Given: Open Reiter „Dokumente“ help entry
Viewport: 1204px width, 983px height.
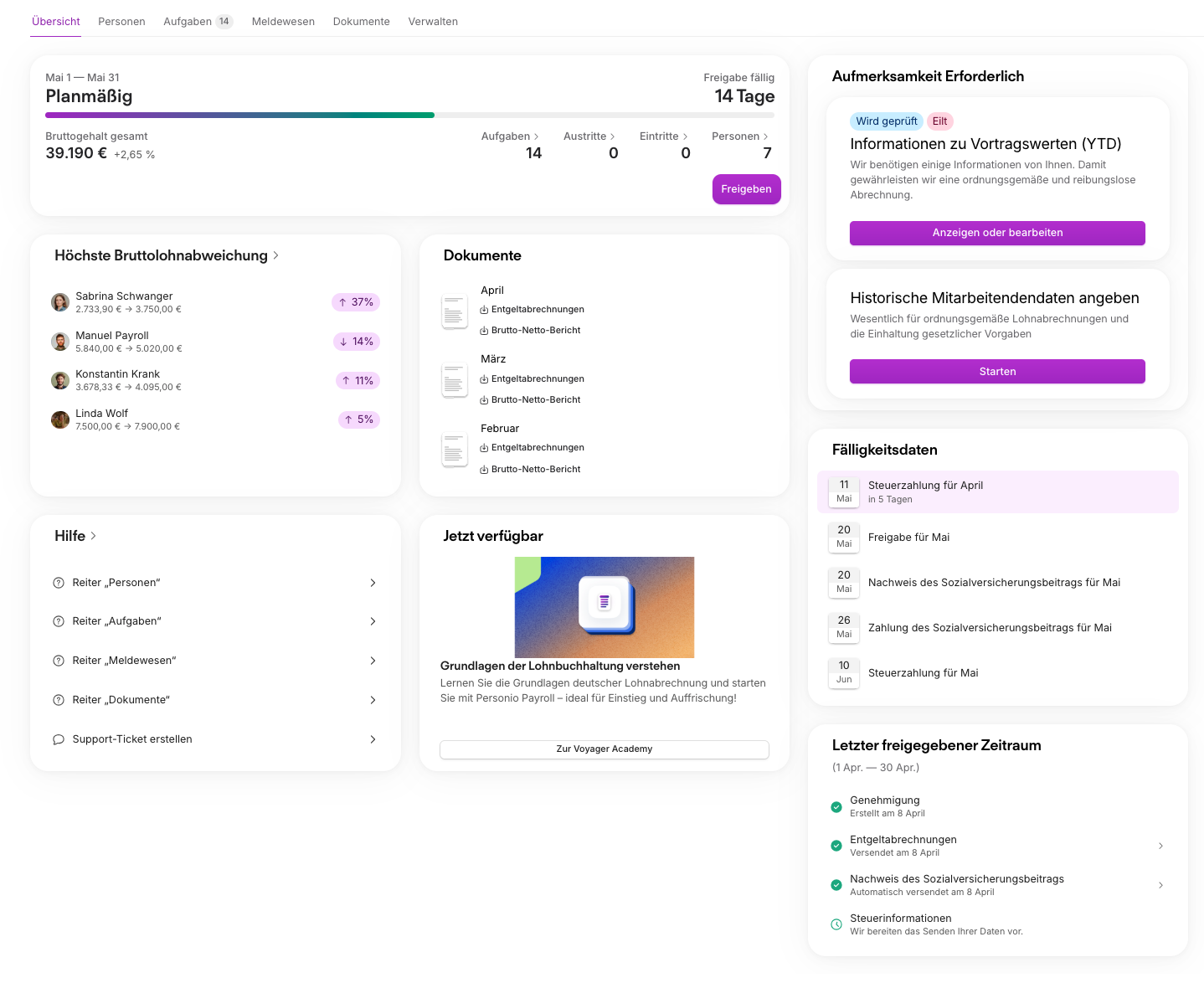Looking at the screenshot, I should [x=215, y=700].
